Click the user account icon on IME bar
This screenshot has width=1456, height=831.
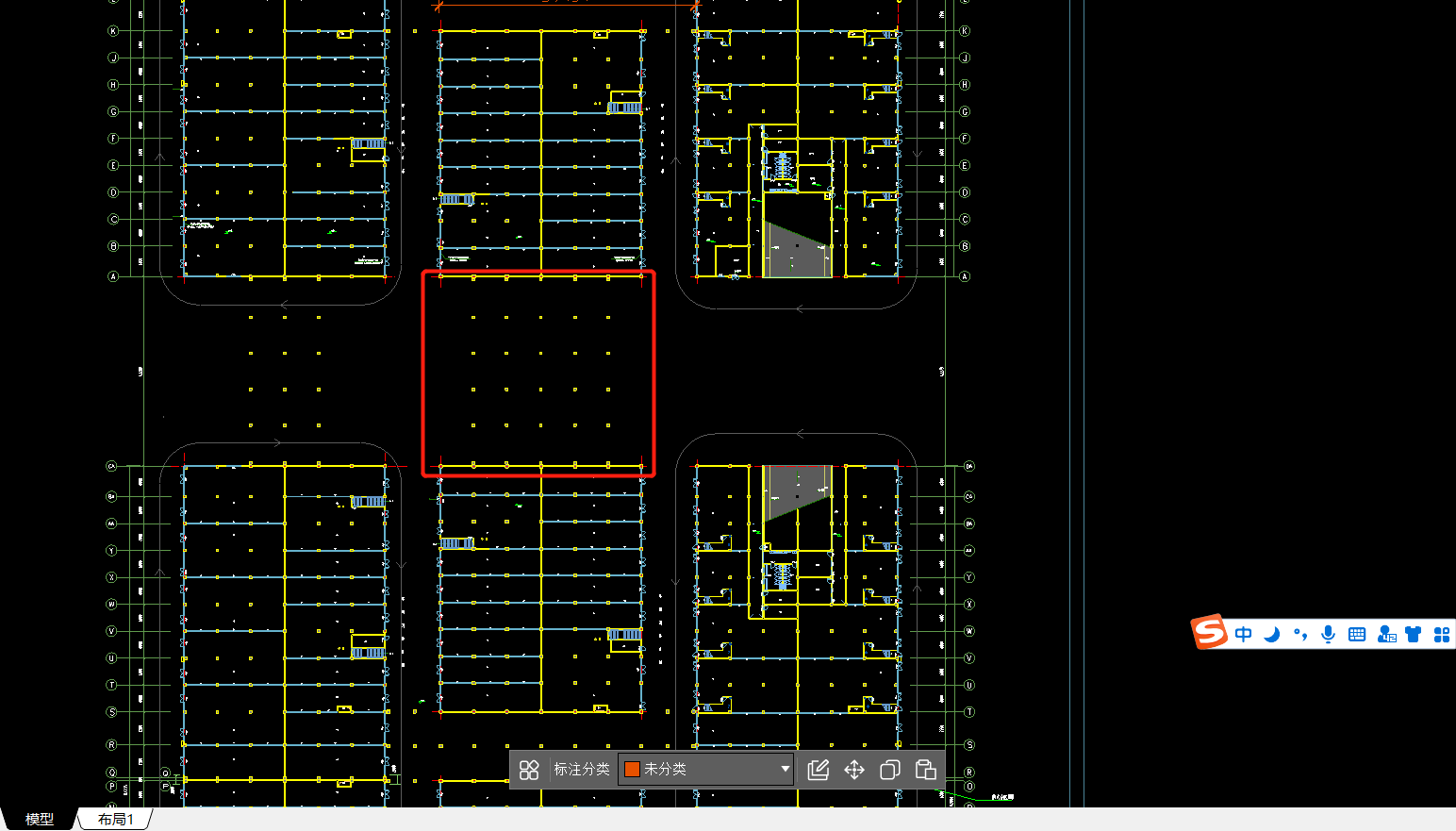1386,634
